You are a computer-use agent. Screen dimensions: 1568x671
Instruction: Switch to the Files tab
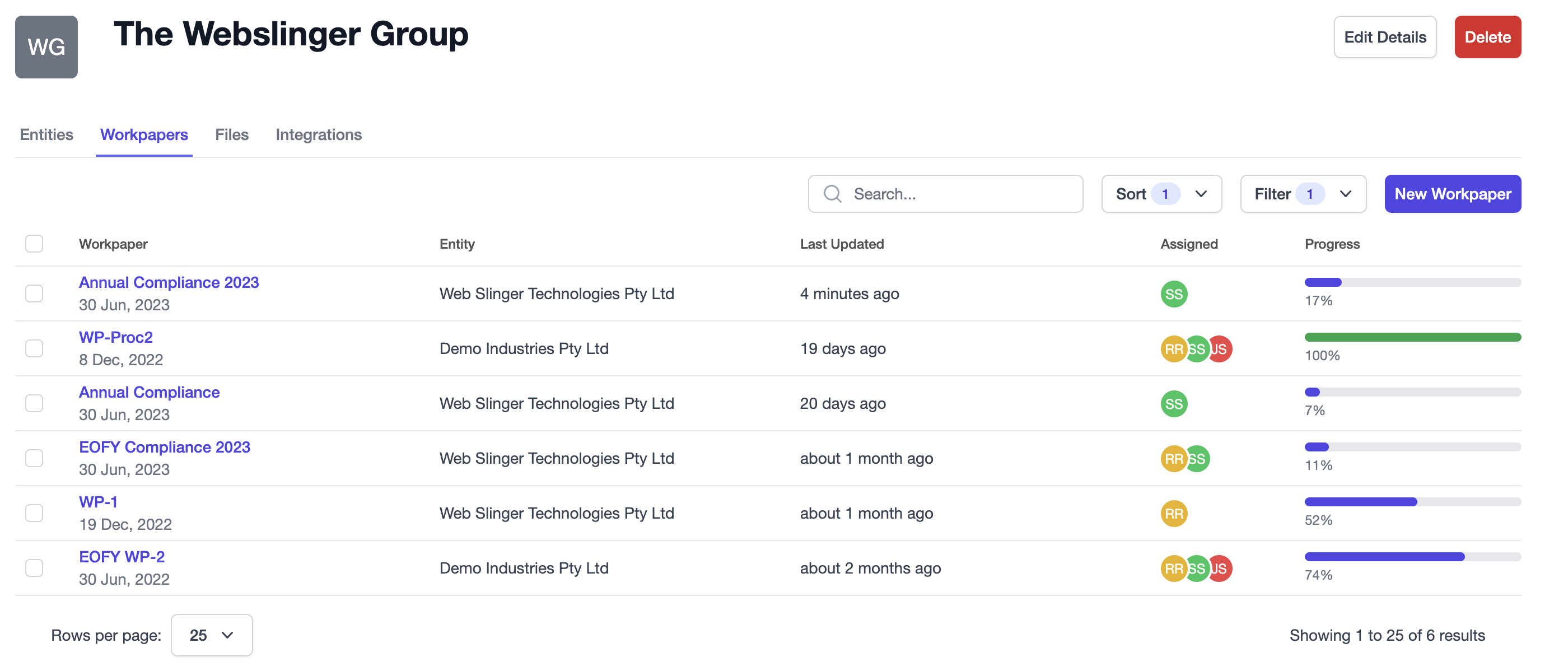232,132
